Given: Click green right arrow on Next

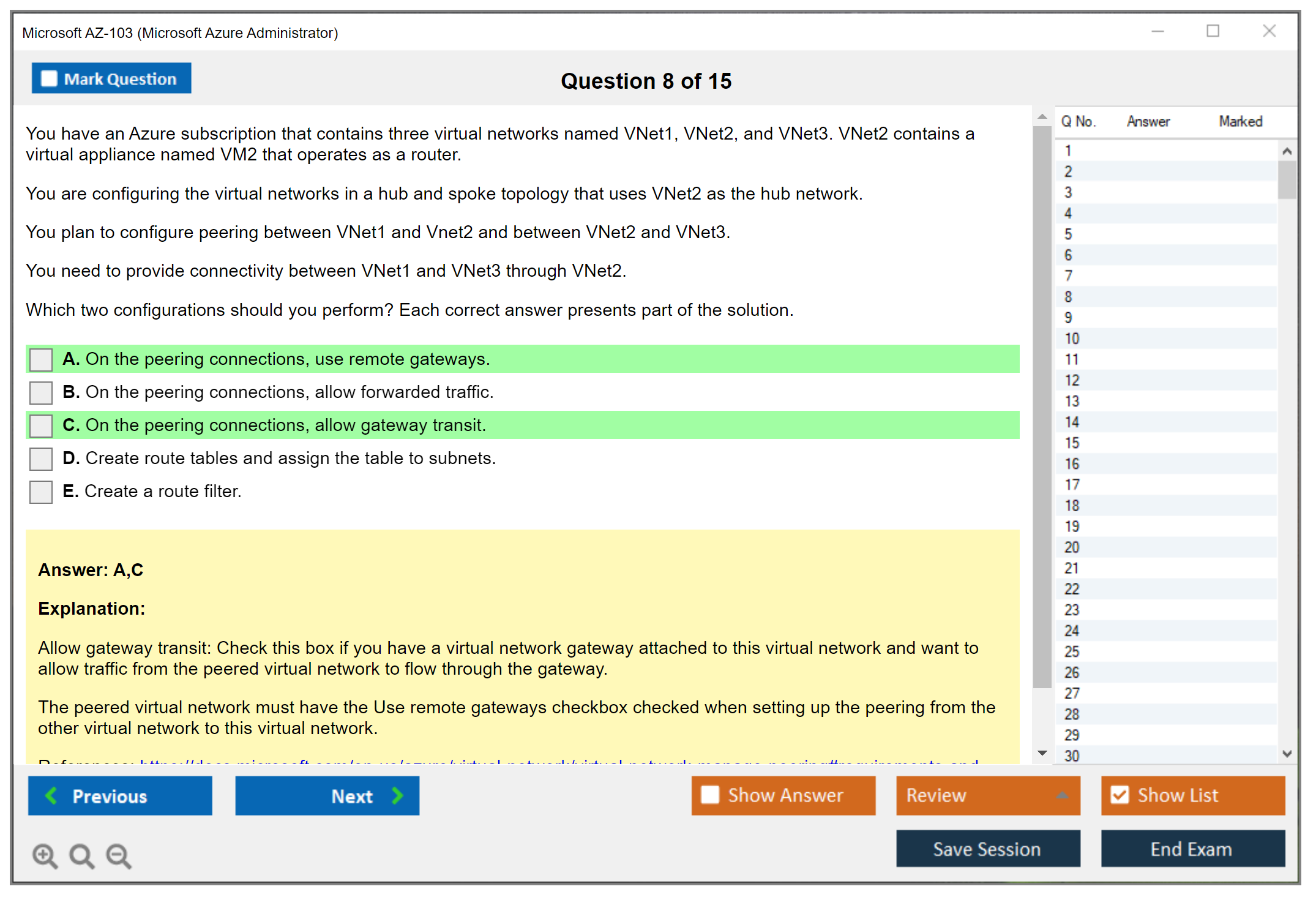Looking at the screenshot, I should point(397,795).
